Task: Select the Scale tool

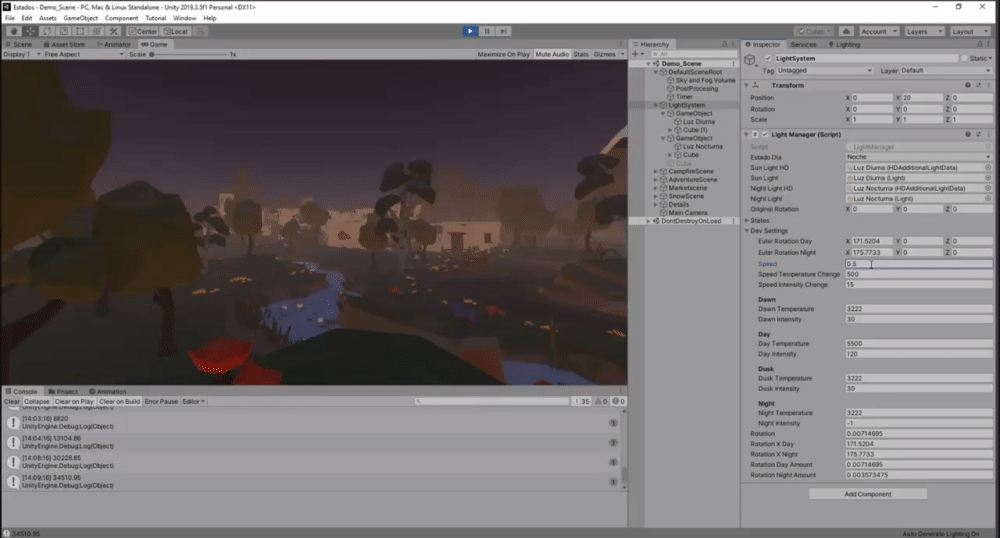Action: pyautogui.click(x=63, y=31)
